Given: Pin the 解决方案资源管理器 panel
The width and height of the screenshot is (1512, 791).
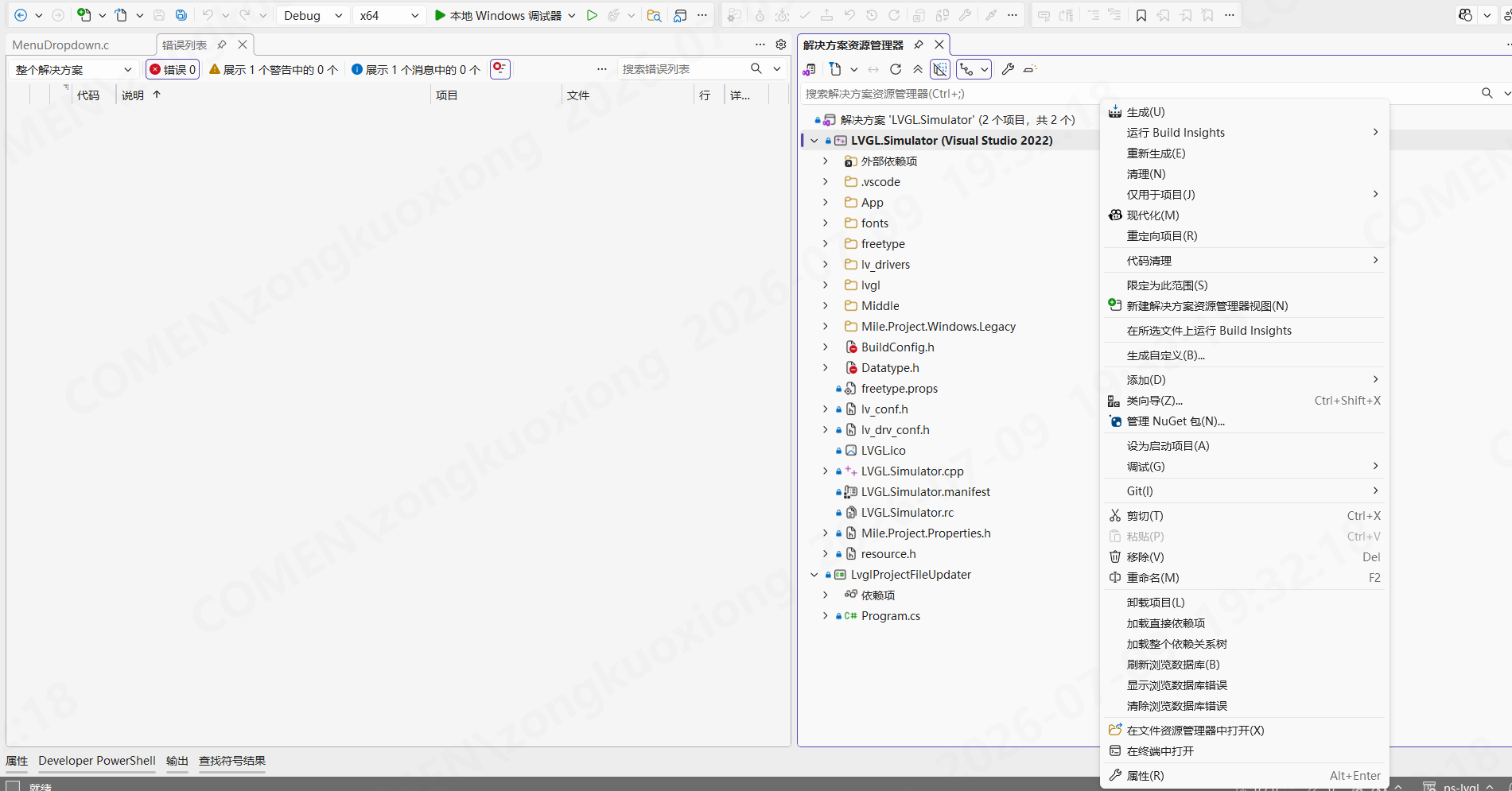Looking at the screenshot, I should 919,45.
